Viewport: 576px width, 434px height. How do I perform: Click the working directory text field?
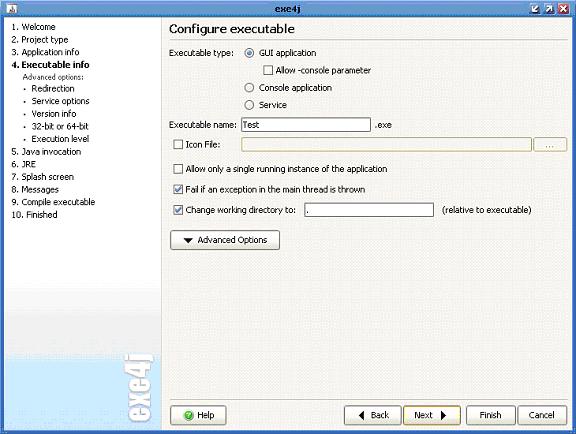pyautogui.click(x=369, y=210)
